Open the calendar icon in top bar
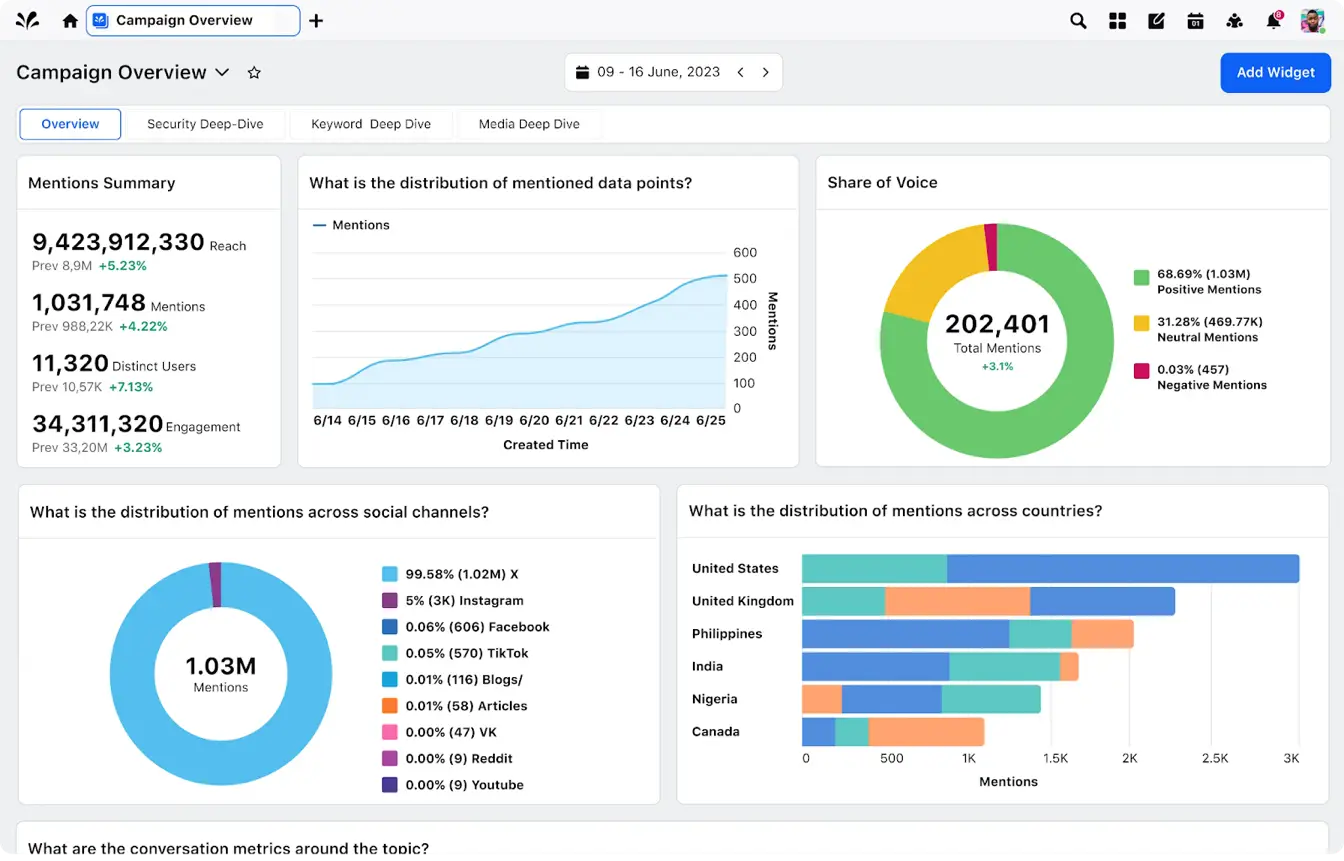 click(x=1195, y=20)
